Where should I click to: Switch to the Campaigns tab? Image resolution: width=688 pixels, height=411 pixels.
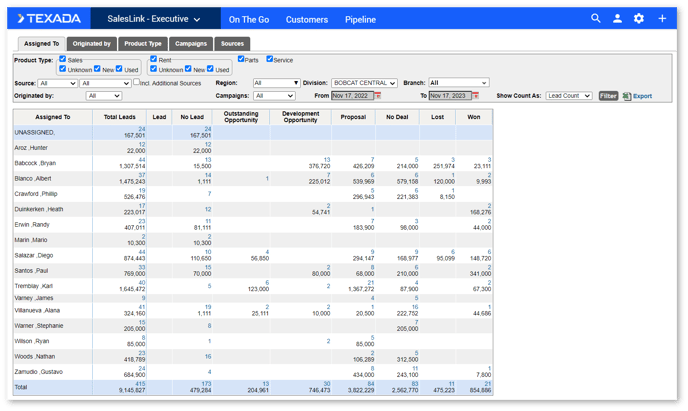coord(191,43)
